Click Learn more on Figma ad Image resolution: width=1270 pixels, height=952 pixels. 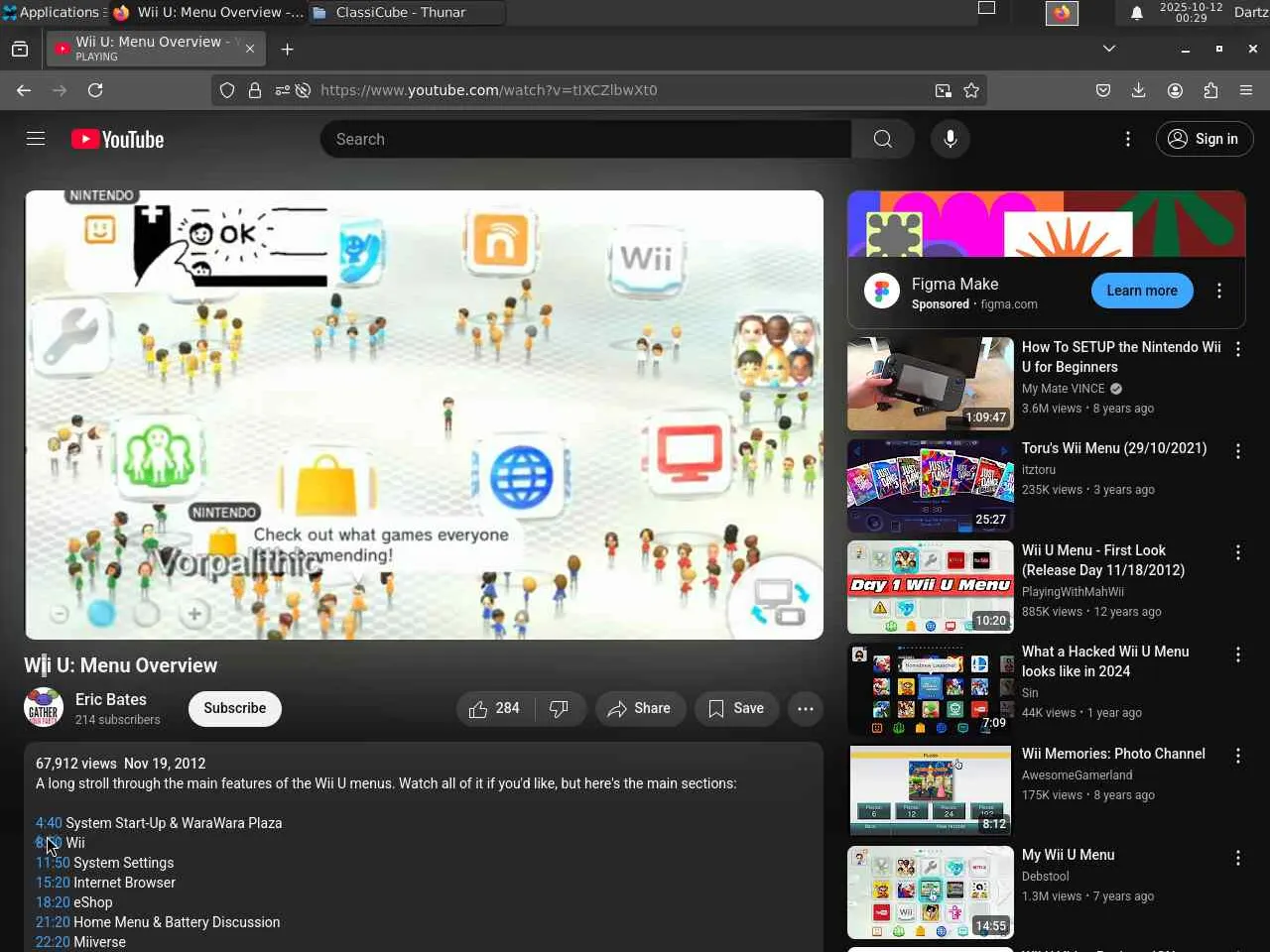coord(1142,291)
